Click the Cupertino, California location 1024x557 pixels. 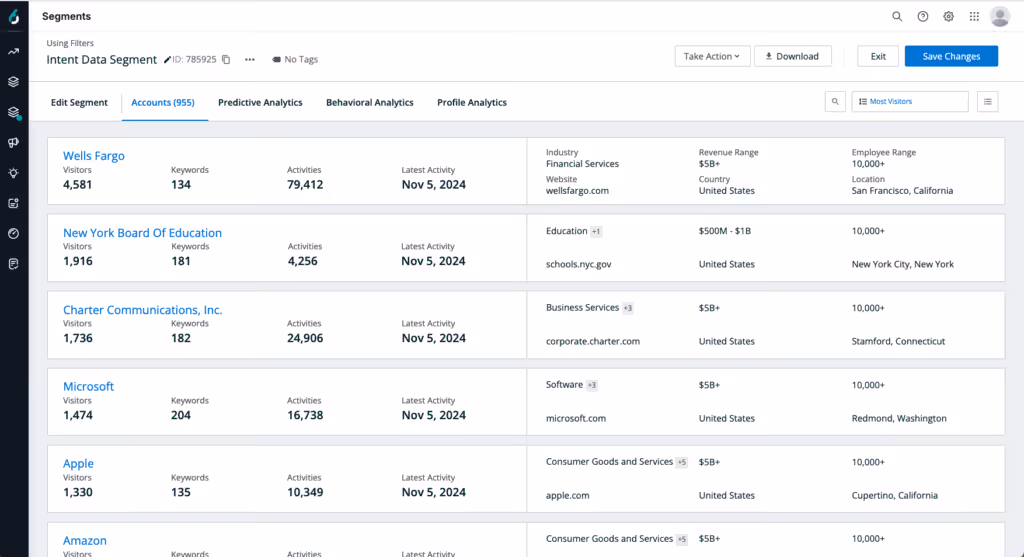pyautogui.click(x=895, y=496)
